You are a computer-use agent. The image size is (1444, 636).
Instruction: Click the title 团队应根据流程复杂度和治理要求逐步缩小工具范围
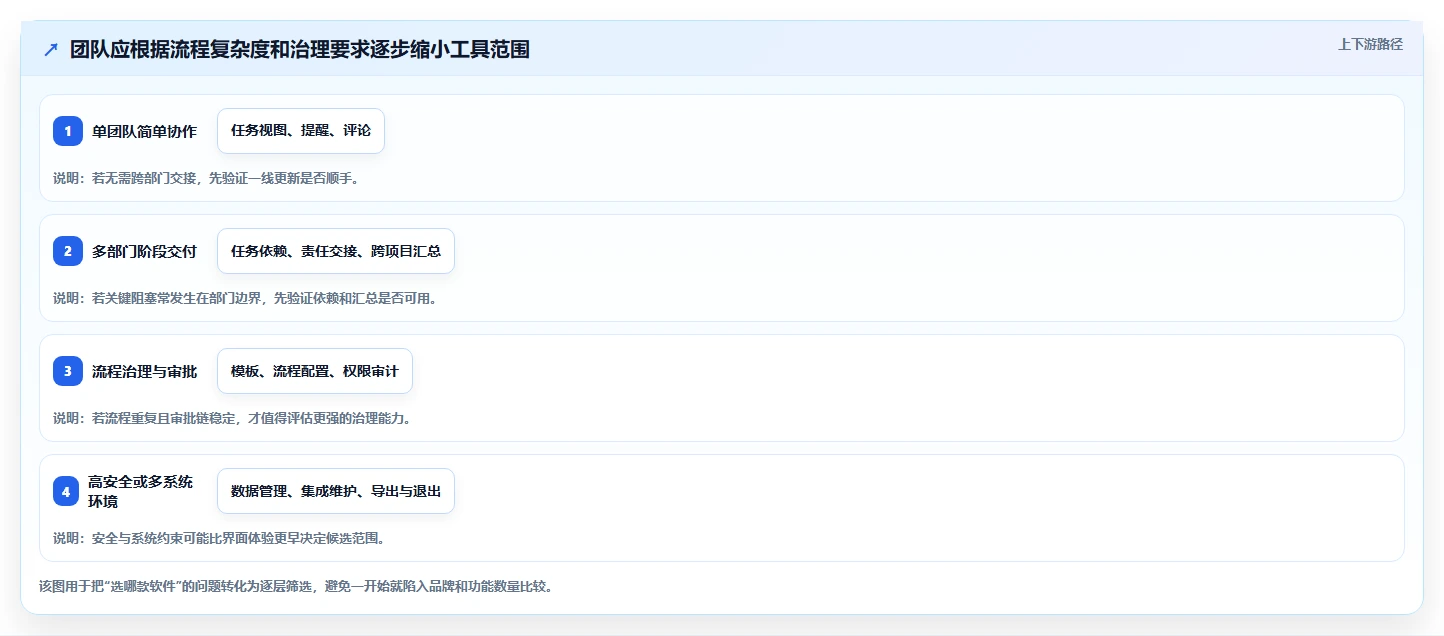[300, 50]
